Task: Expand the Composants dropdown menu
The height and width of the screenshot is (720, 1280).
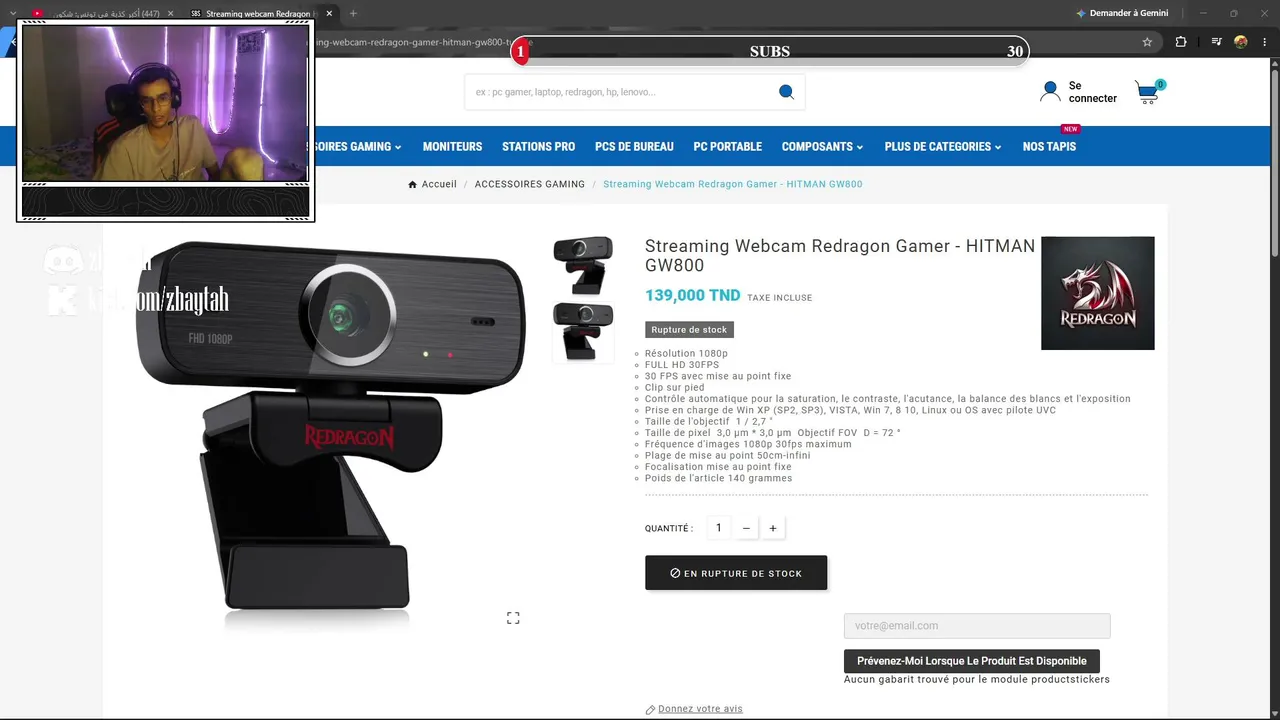Action: [x=822, y=147]
